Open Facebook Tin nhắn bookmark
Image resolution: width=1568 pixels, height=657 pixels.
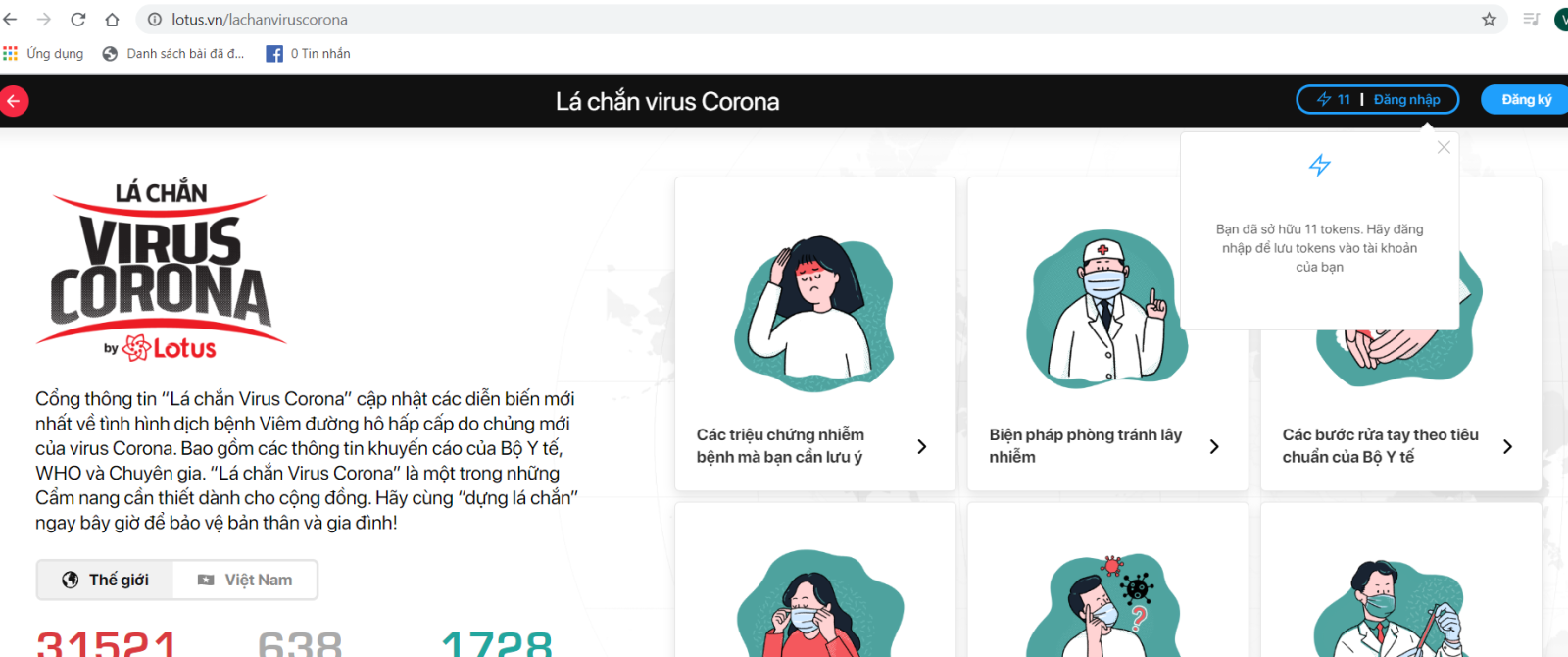click(309, 54)
